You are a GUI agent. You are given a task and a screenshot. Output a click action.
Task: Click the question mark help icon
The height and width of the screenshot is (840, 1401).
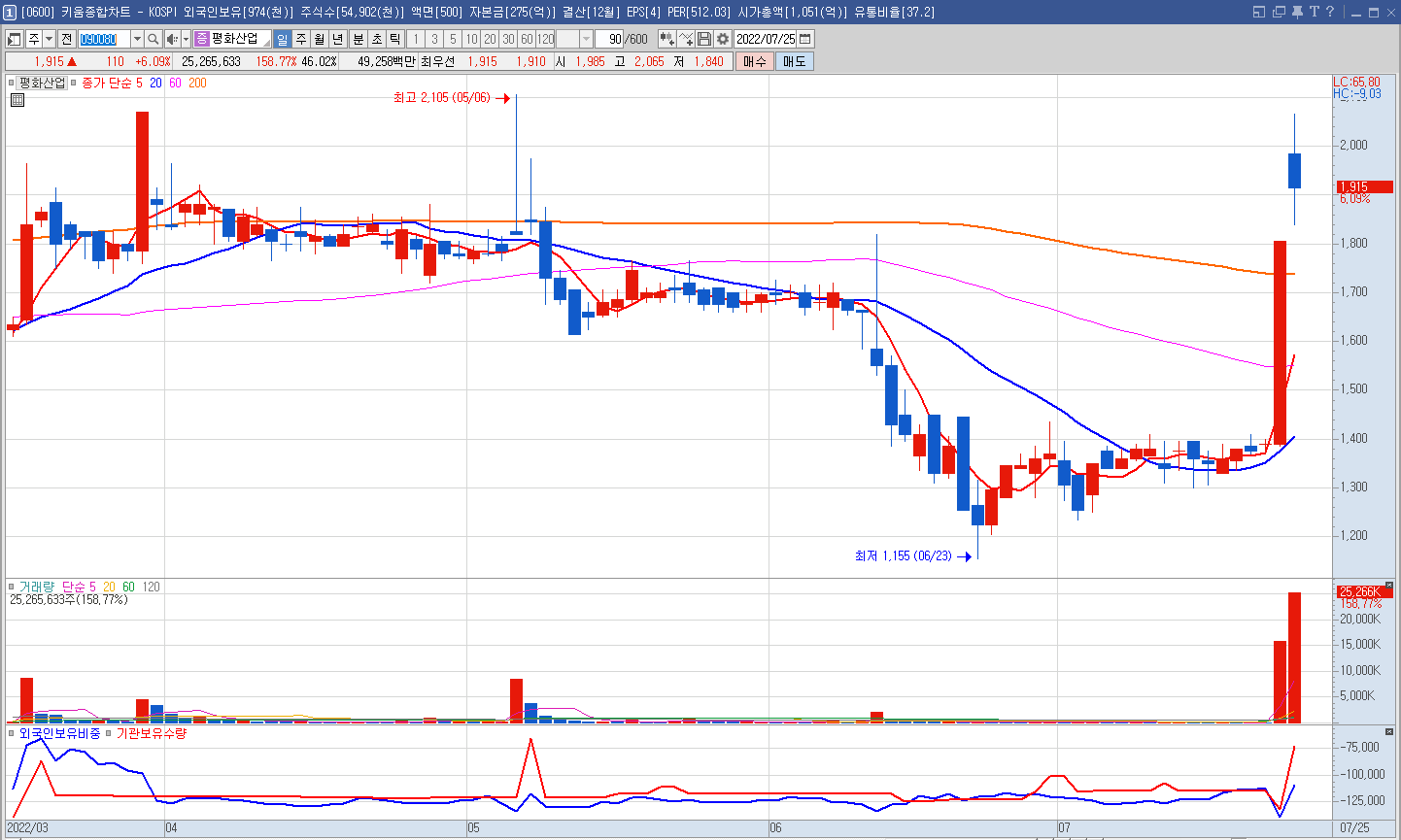pos(1330,12)
